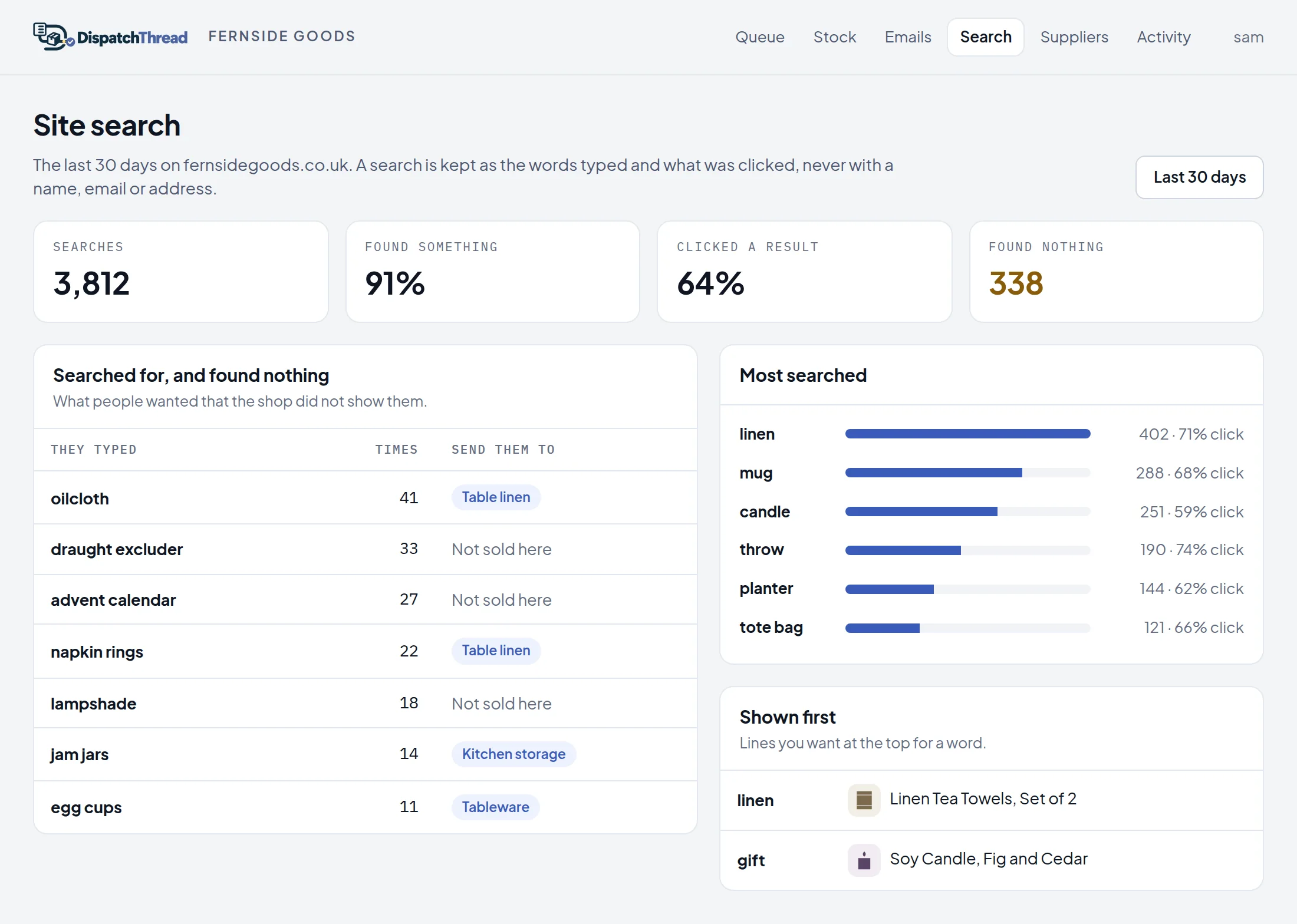Select the egg cups search term
This screenshot has width=1297, height=924.
point(86,807)
